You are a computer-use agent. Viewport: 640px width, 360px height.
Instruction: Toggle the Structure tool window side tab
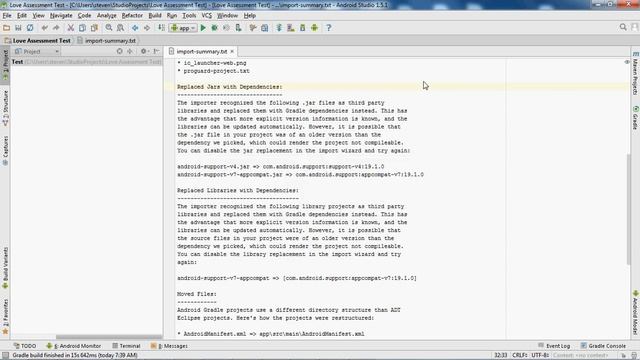(x=5, y=108)
